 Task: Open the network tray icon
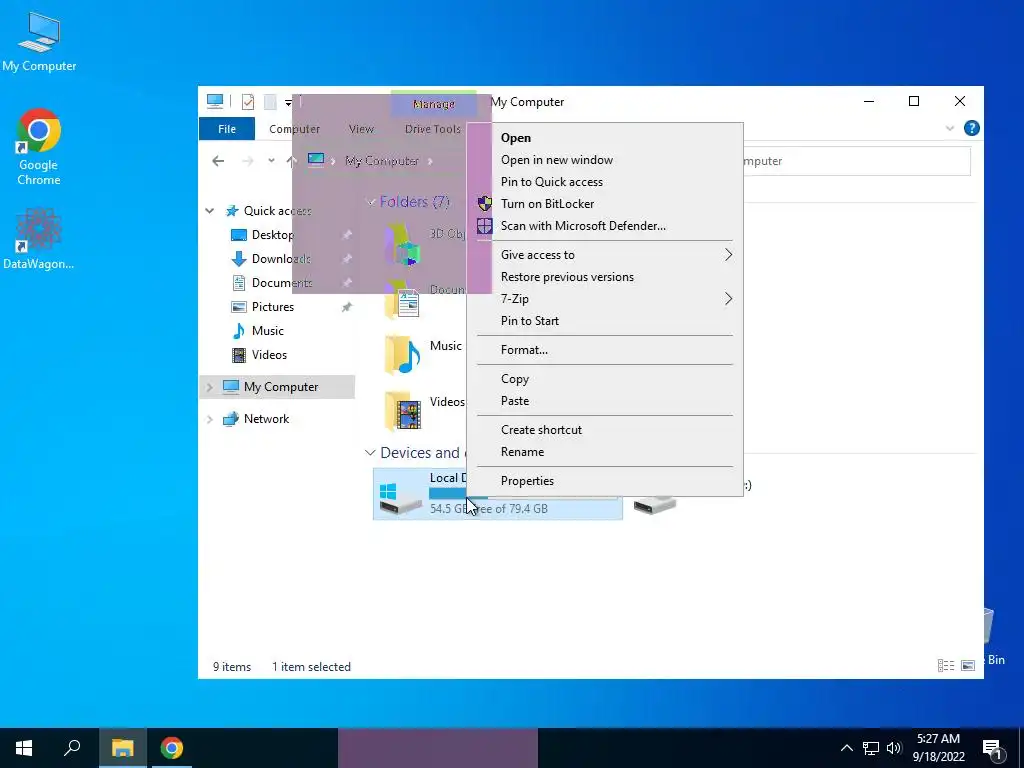[871, 748]
